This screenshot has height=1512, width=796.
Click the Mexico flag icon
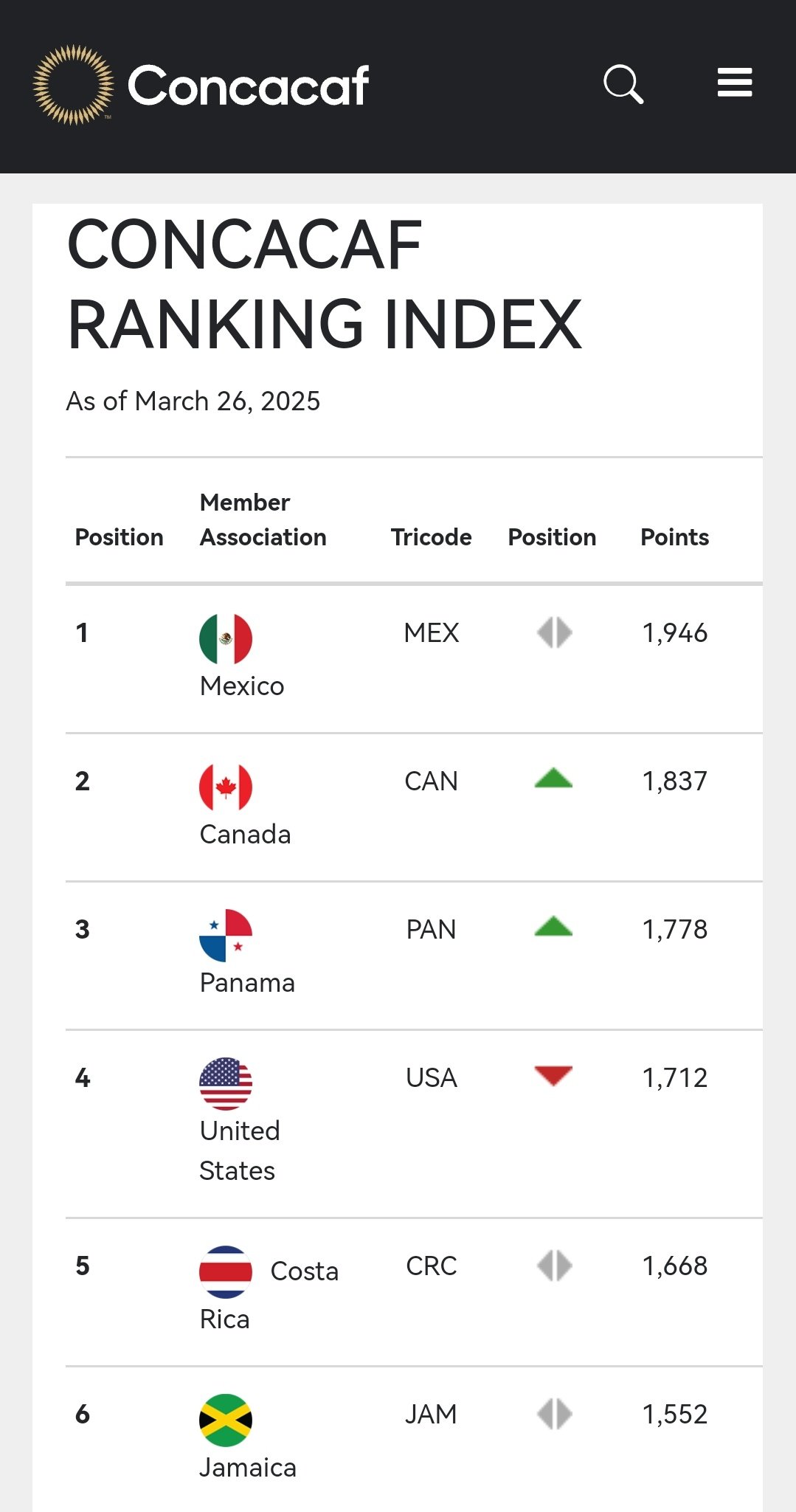click(x=226, y=639)
